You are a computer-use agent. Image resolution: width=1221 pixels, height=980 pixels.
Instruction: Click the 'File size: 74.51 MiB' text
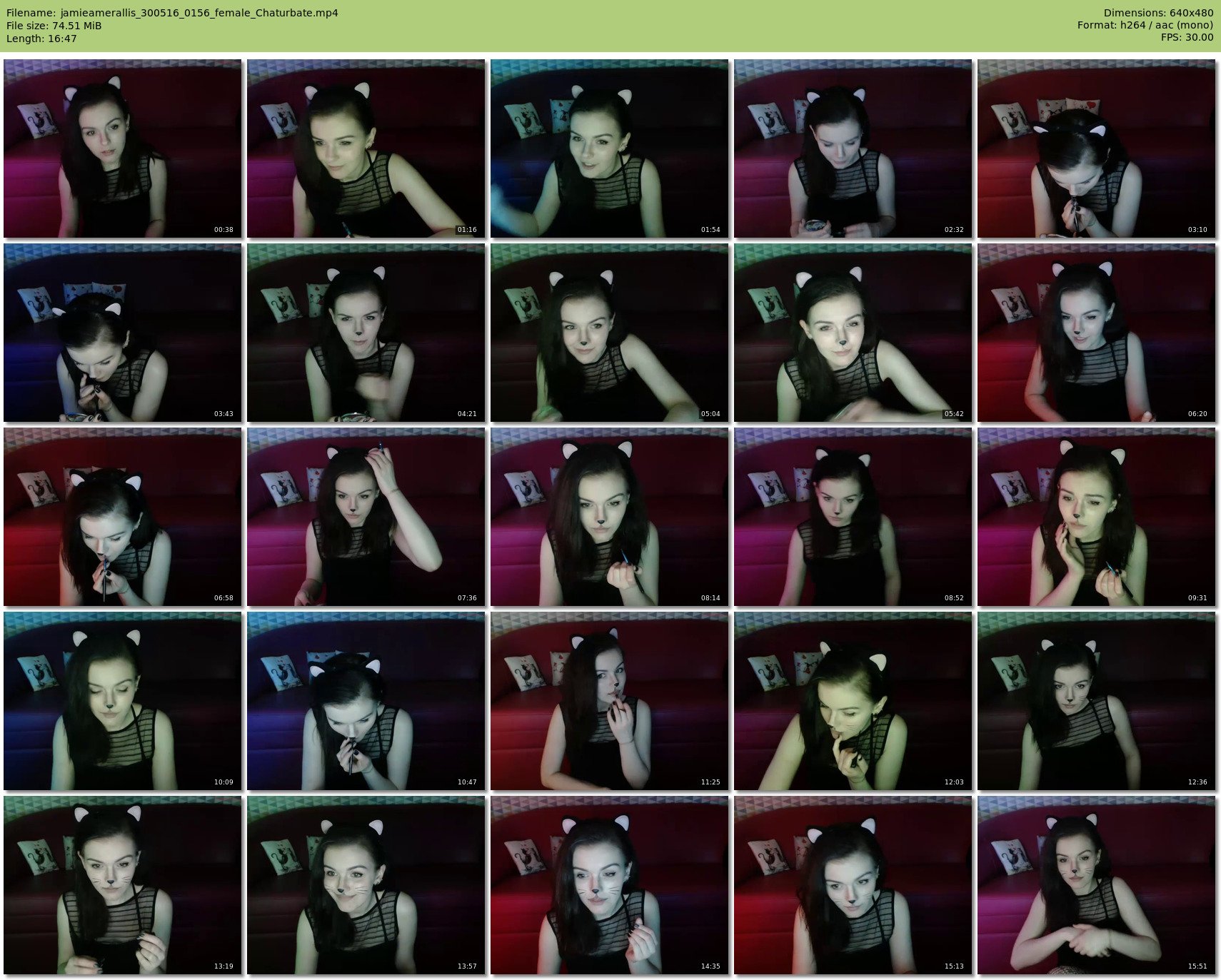pos(54,26)
